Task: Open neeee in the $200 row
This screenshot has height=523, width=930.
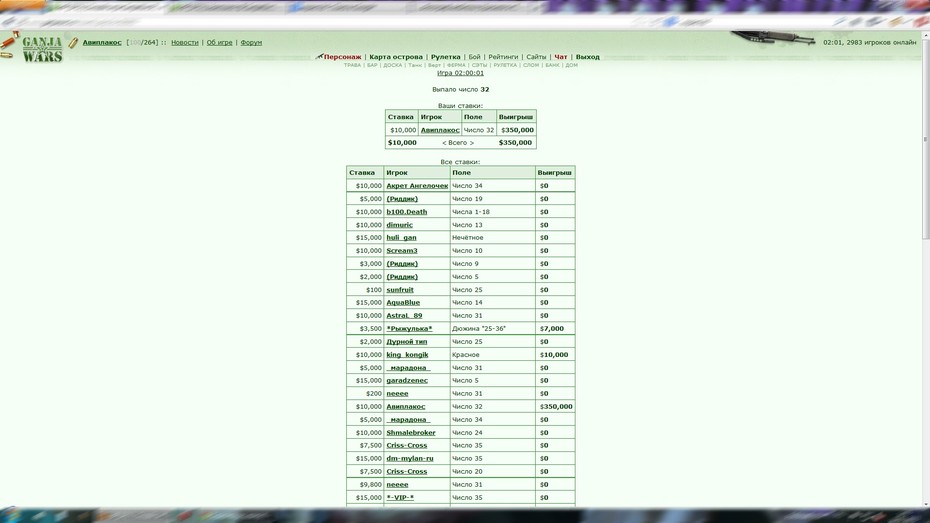Action: pyautogui.click(x=397, y=394)
